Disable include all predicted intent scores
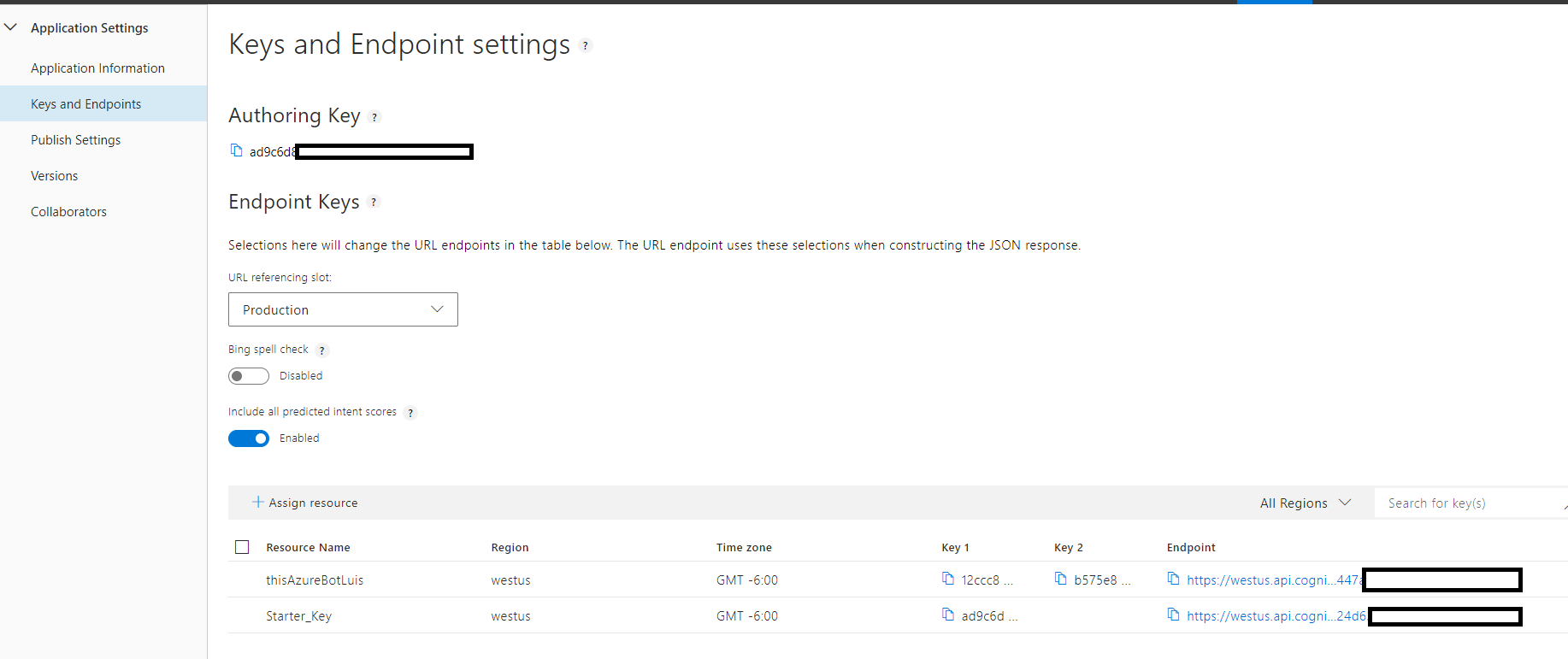The image size is (1568, 659). pos(249,438)
